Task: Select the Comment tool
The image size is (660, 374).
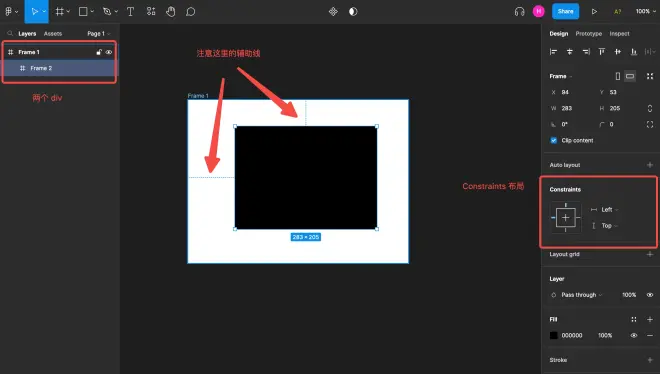Action: click(191, 12)
